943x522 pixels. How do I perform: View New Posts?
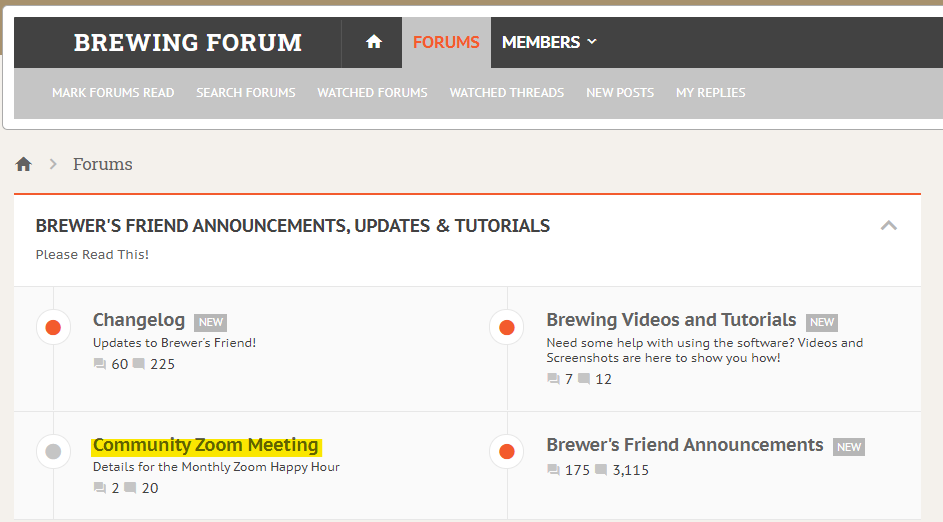[x=620, y=93]
